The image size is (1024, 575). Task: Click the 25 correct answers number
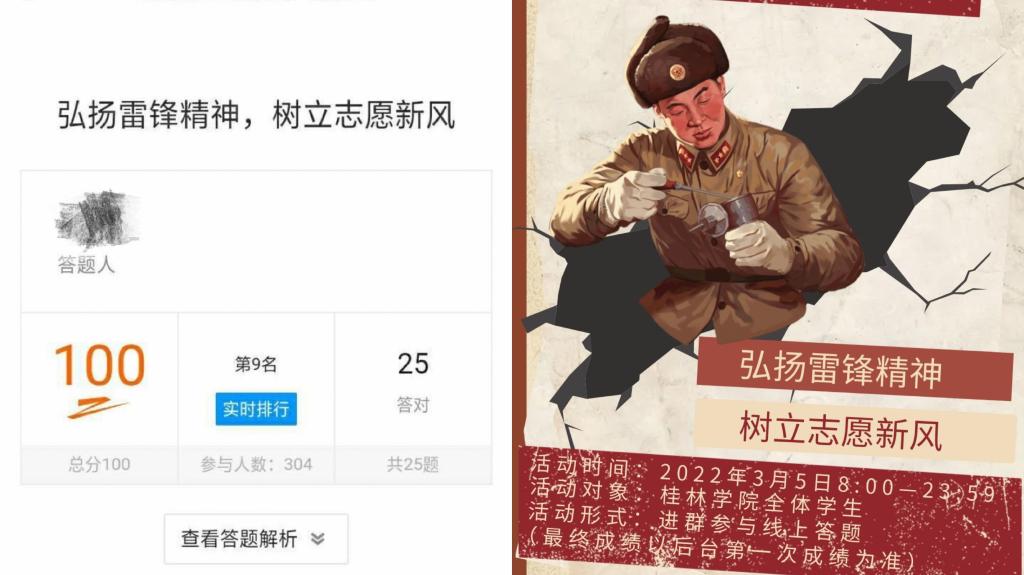pos(413,364)
